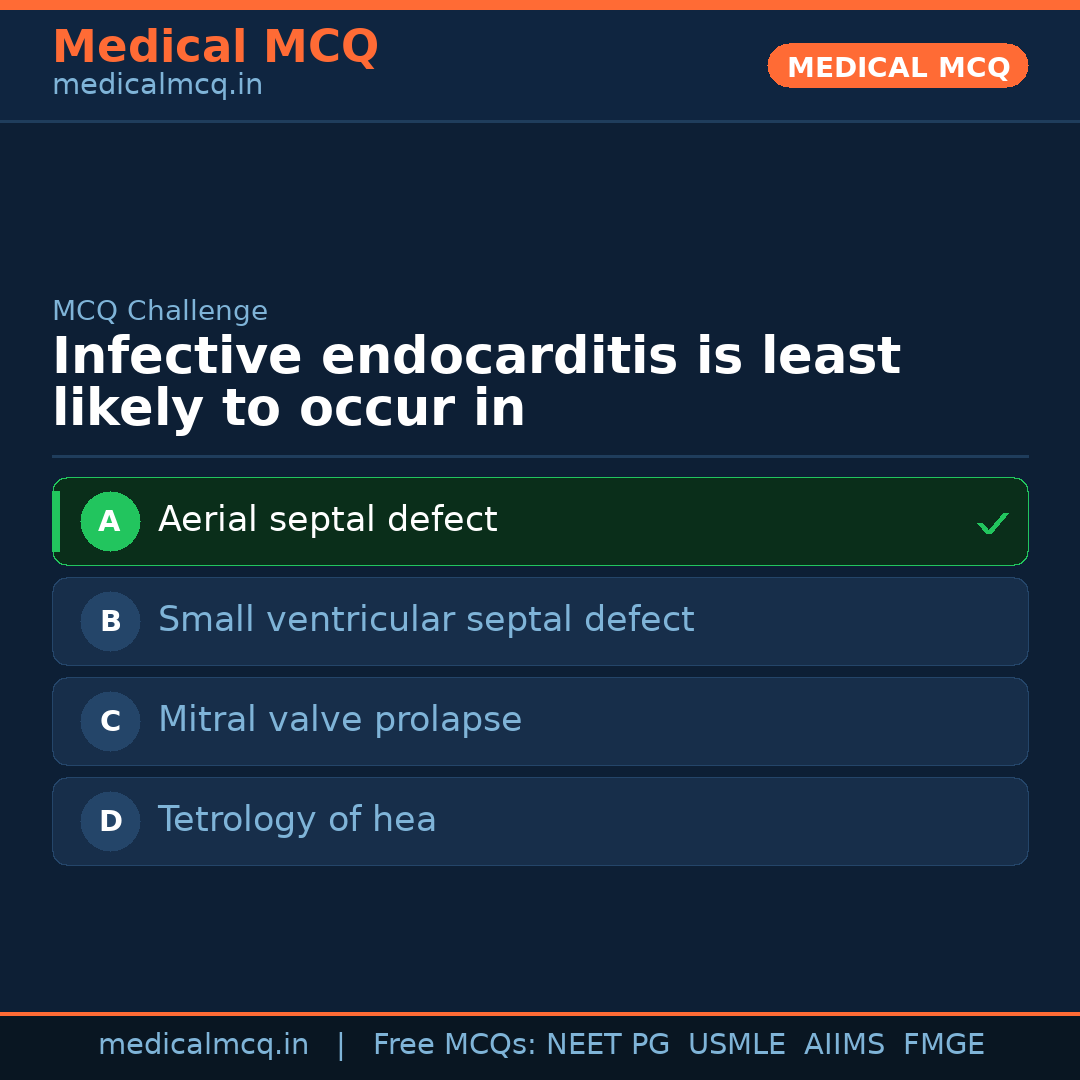Click 'Free MCQs:' text in footer

point(454,1045)
